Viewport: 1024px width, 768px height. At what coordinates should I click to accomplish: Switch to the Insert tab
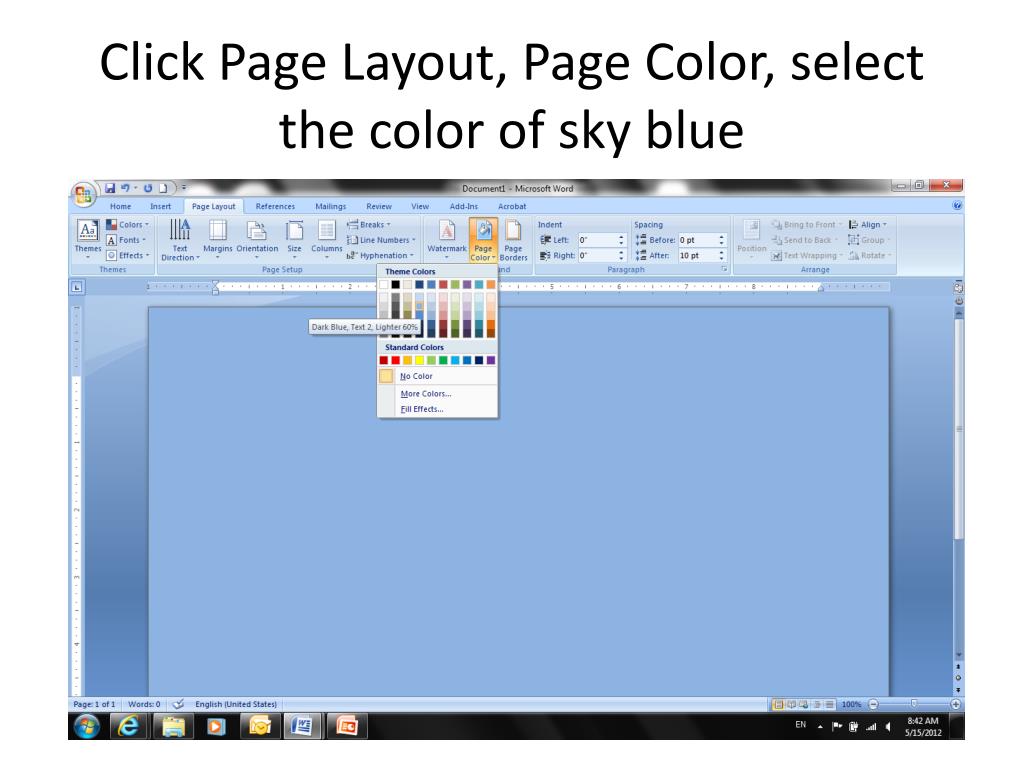(x=161, y=206)
